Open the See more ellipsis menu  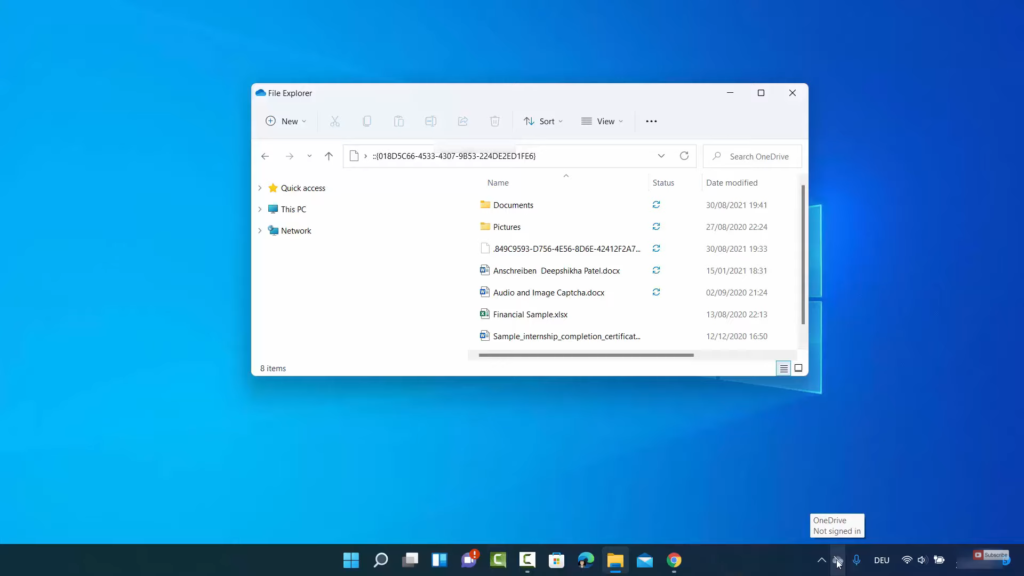651,121
